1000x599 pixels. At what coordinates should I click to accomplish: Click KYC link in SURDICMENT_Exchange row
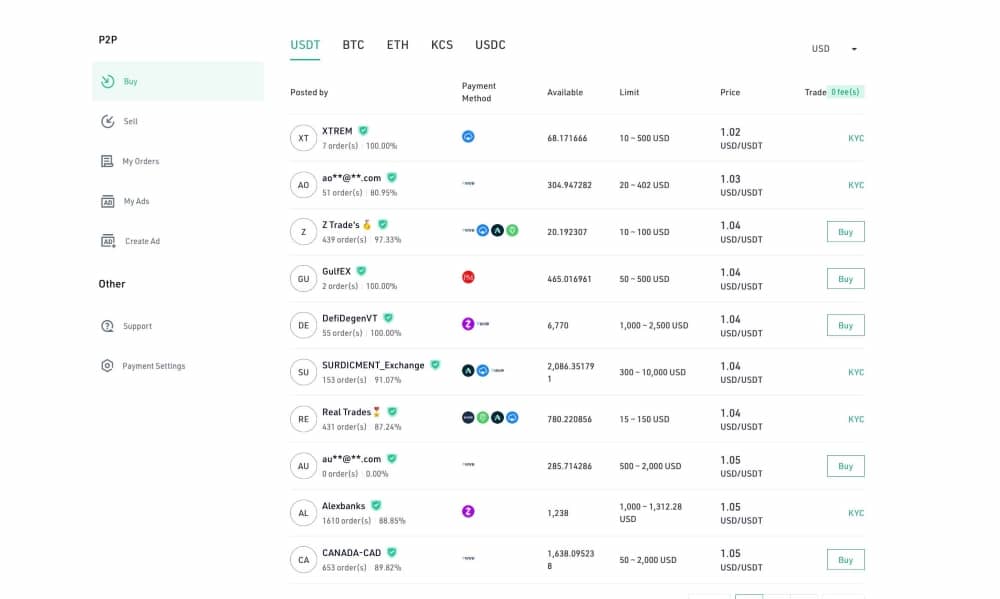pyautogui.click(x=856, y=372)
